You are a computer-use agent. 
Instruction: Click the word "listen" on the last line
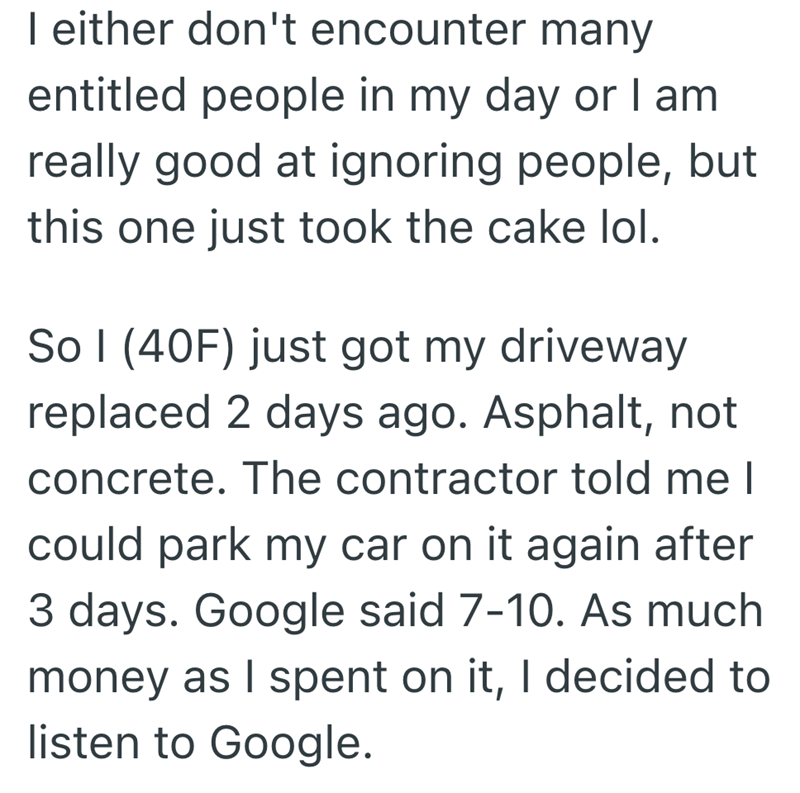click(x=75, y=745)
